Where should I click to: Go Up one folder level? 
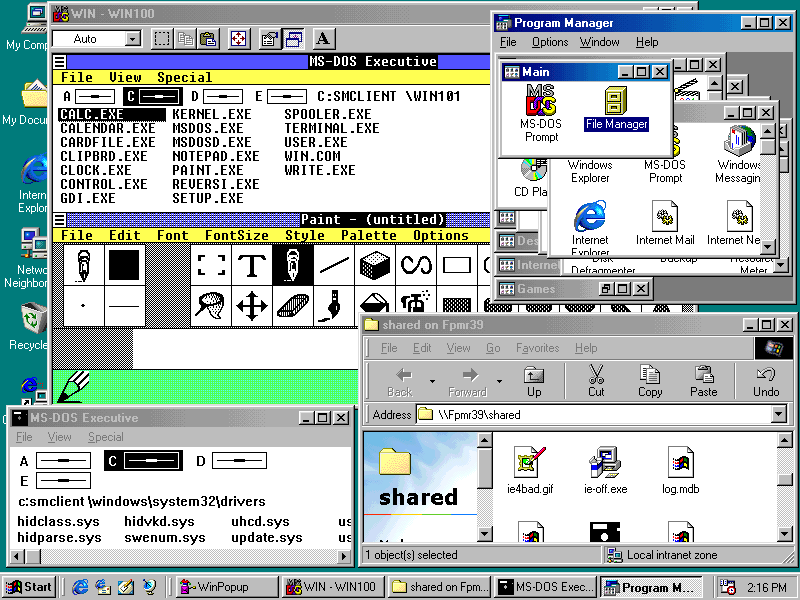[534, 381]
